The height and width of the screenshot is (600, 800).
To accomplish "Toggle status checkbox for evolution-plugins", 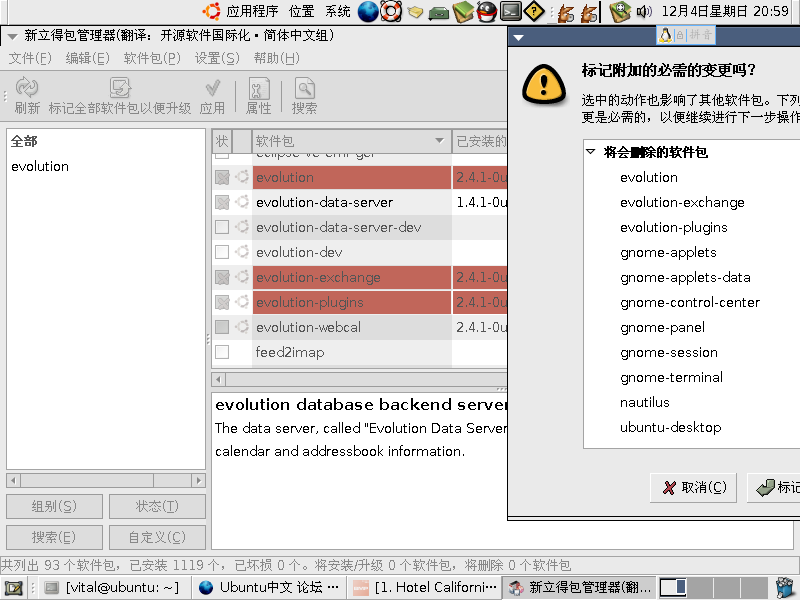I will [222, 302].
